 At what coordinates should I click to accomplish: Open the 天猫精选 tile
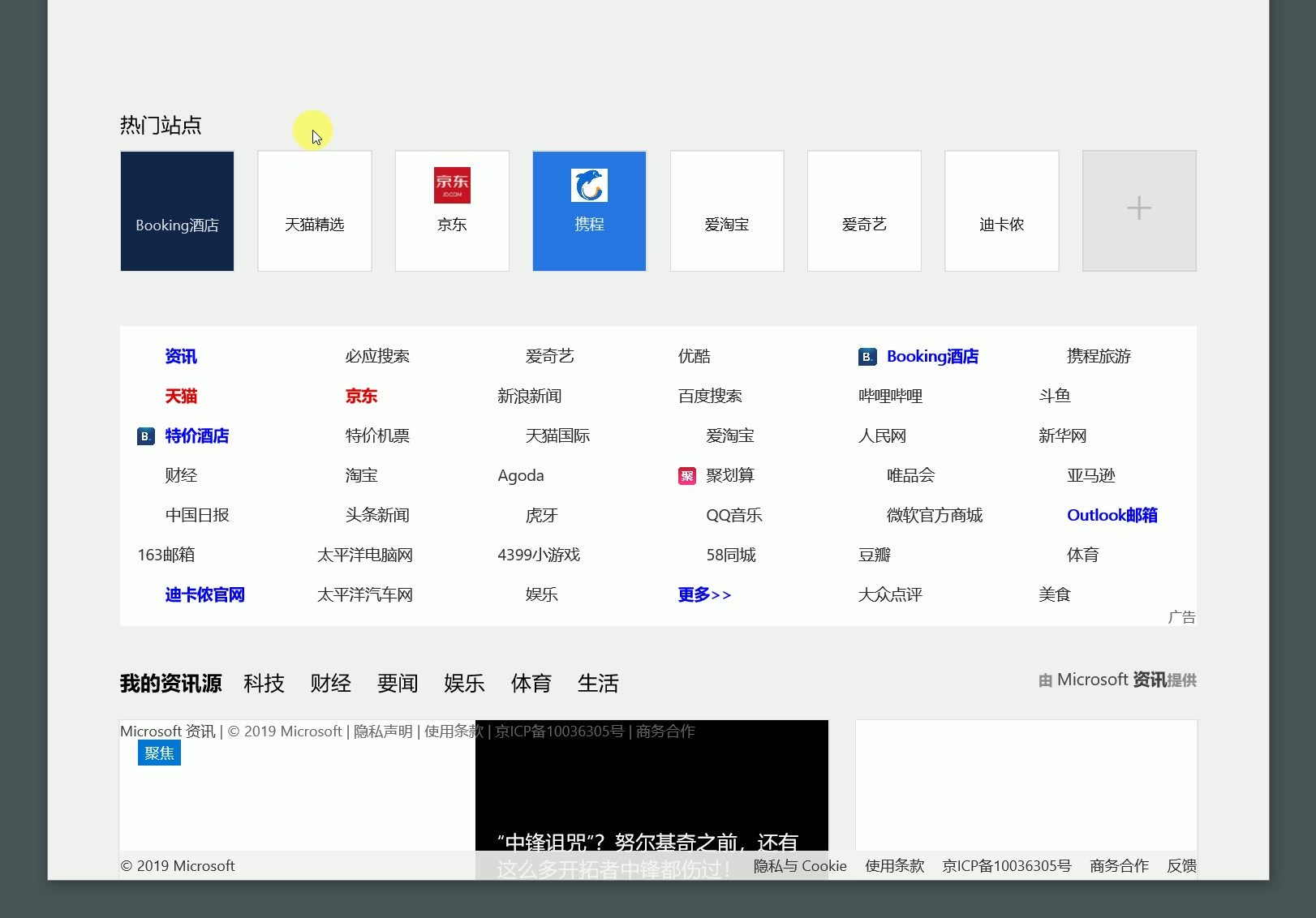point(315,211)
